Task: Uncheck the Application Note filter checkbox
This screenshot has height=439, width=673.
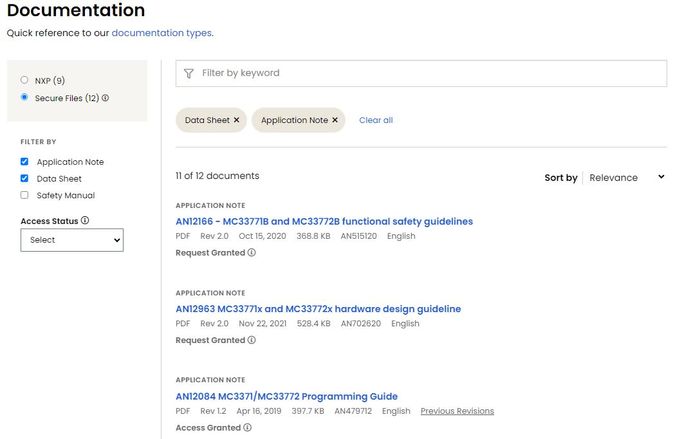Action: coord(25,162)
